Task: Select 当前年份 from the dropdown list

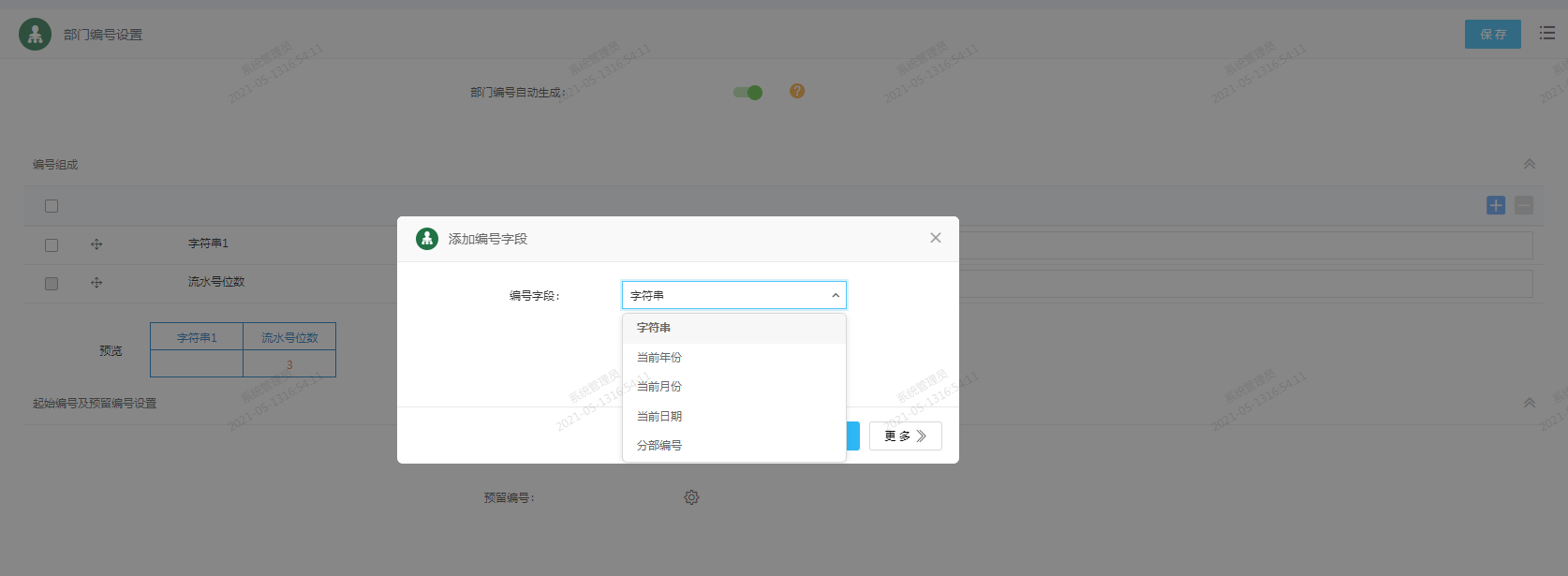Action: (x=659, y=358)
